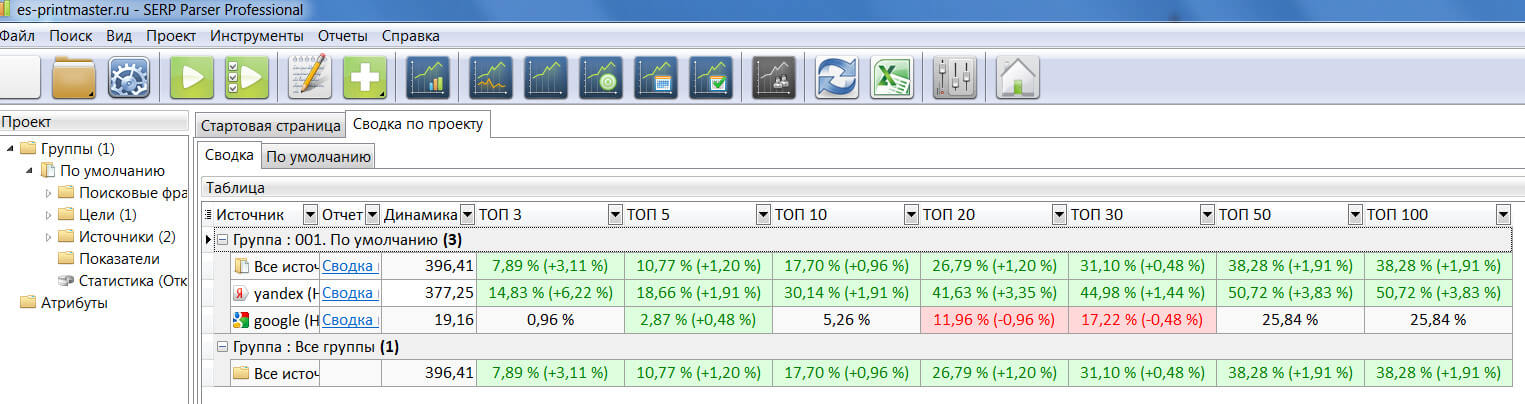Open ТОП 3 column filter dropdown
Viewport: 1525px width, 404px height.
(615, 215)
